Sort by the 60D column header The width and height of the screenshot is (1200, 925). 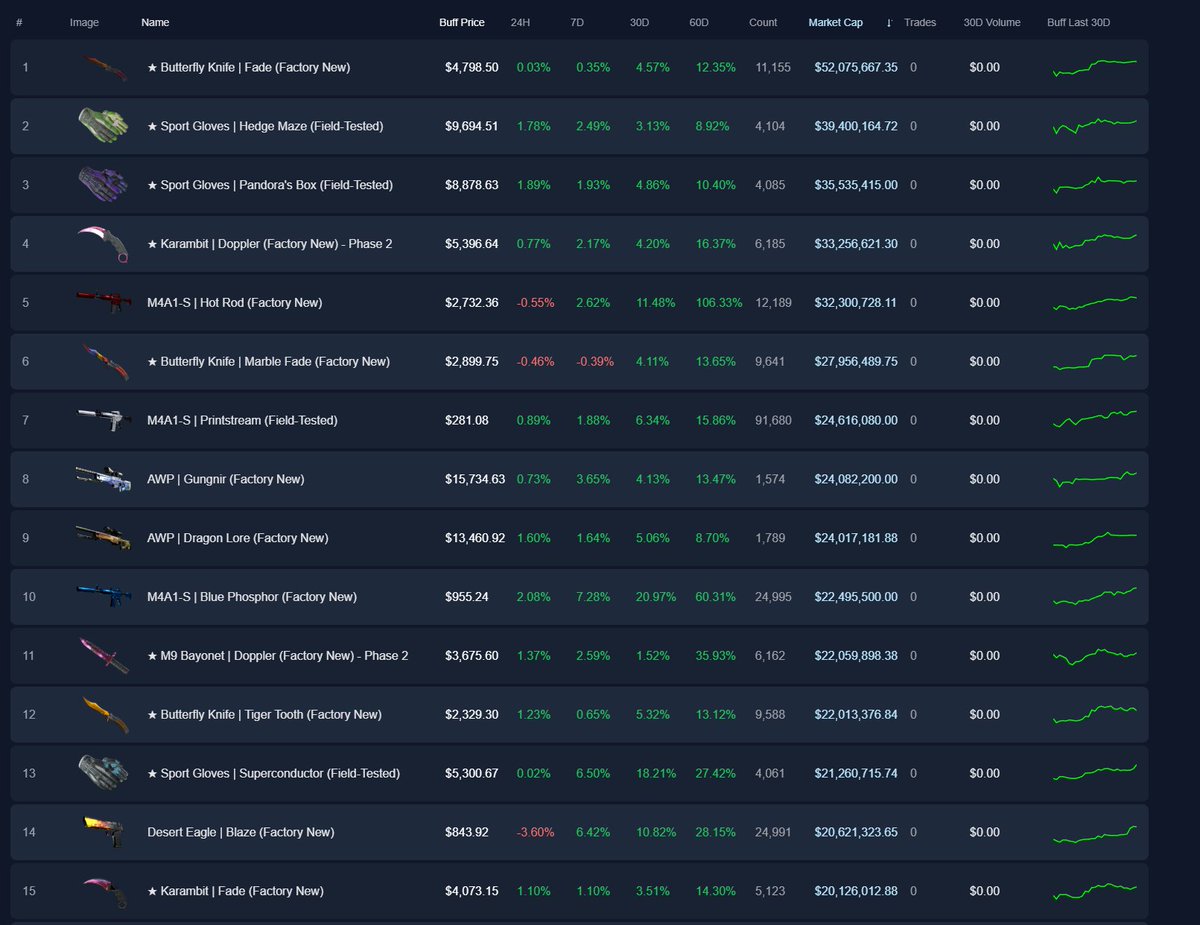(700, 22)
